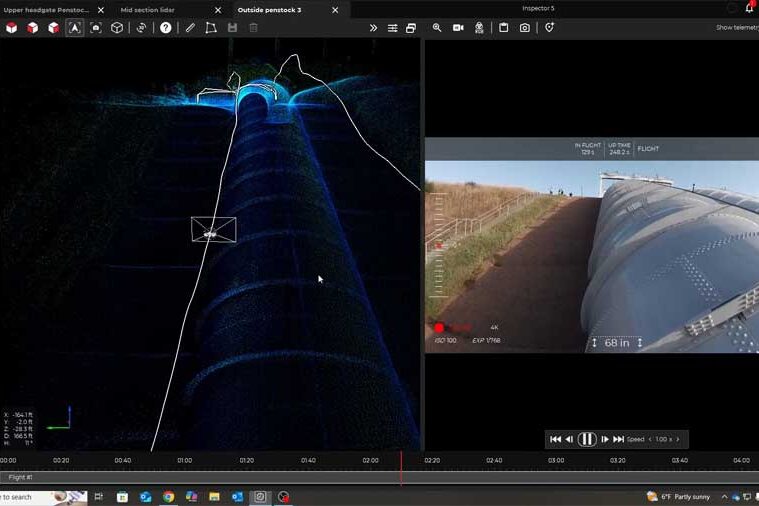Click the Windows search box

(44, 497)
